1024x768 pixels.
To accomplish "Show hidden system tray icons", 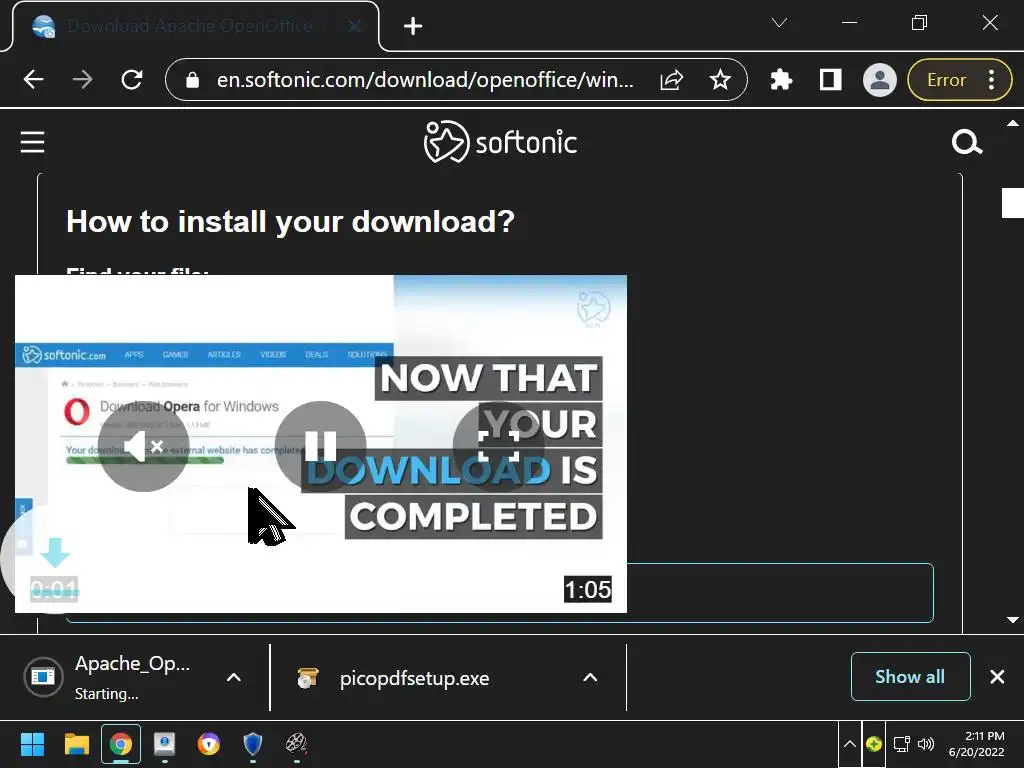I will (x=850, y=744).
